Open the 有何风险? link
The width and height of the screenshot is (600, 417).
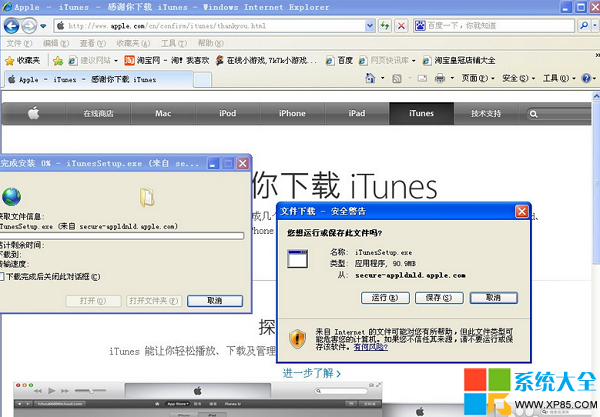[370, 347]
